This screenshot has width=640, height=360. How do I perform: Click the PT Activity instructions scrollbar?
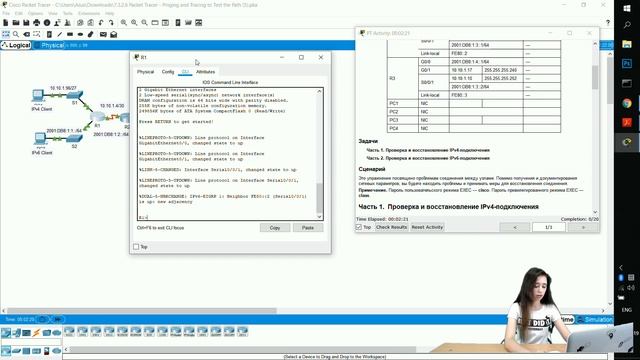pyautogui.click(x=595, y=78)
